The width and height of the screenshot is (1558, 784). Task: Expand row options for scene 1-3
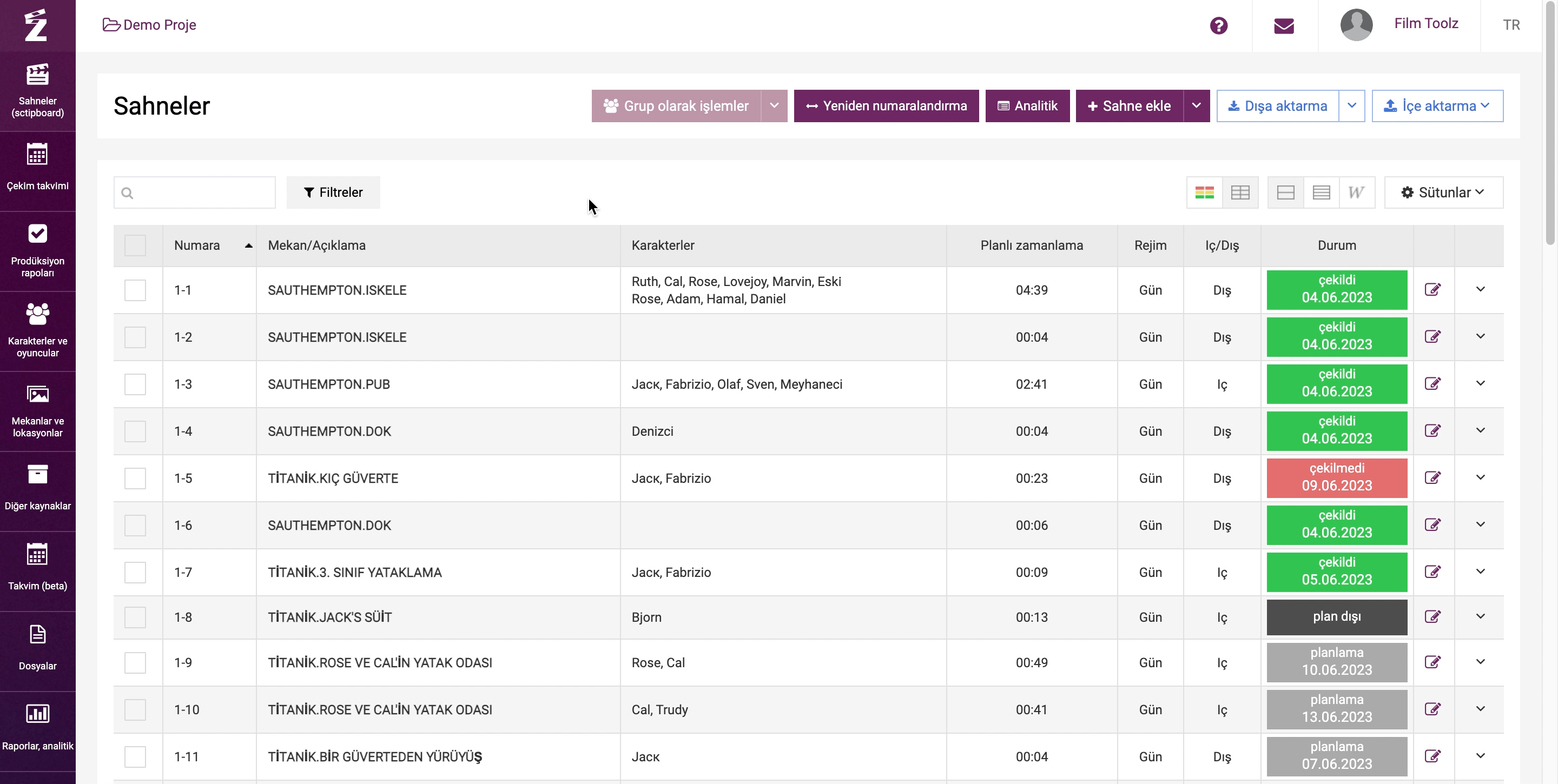pyautogui.click(x=1480, y=383)
